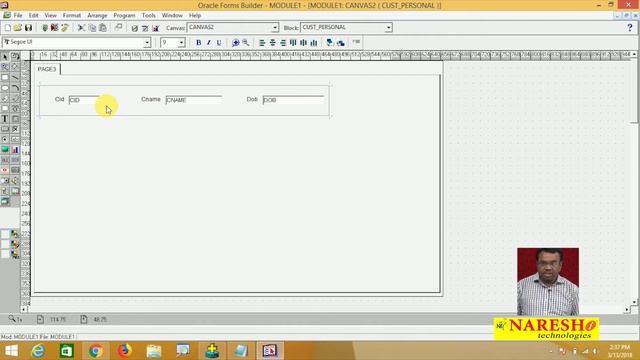Click the Align Right toolbar icon

tap(282, 42)
